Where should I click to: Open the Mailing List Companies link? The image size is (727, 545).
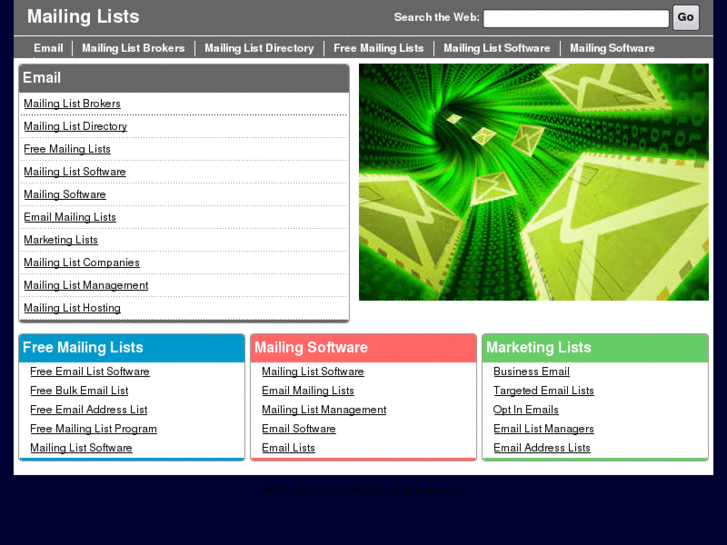(82, 263)
